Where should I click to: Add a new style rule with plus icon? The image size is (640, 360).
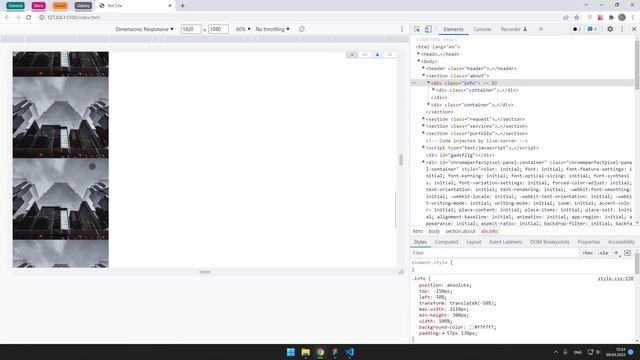pos(616,253)
